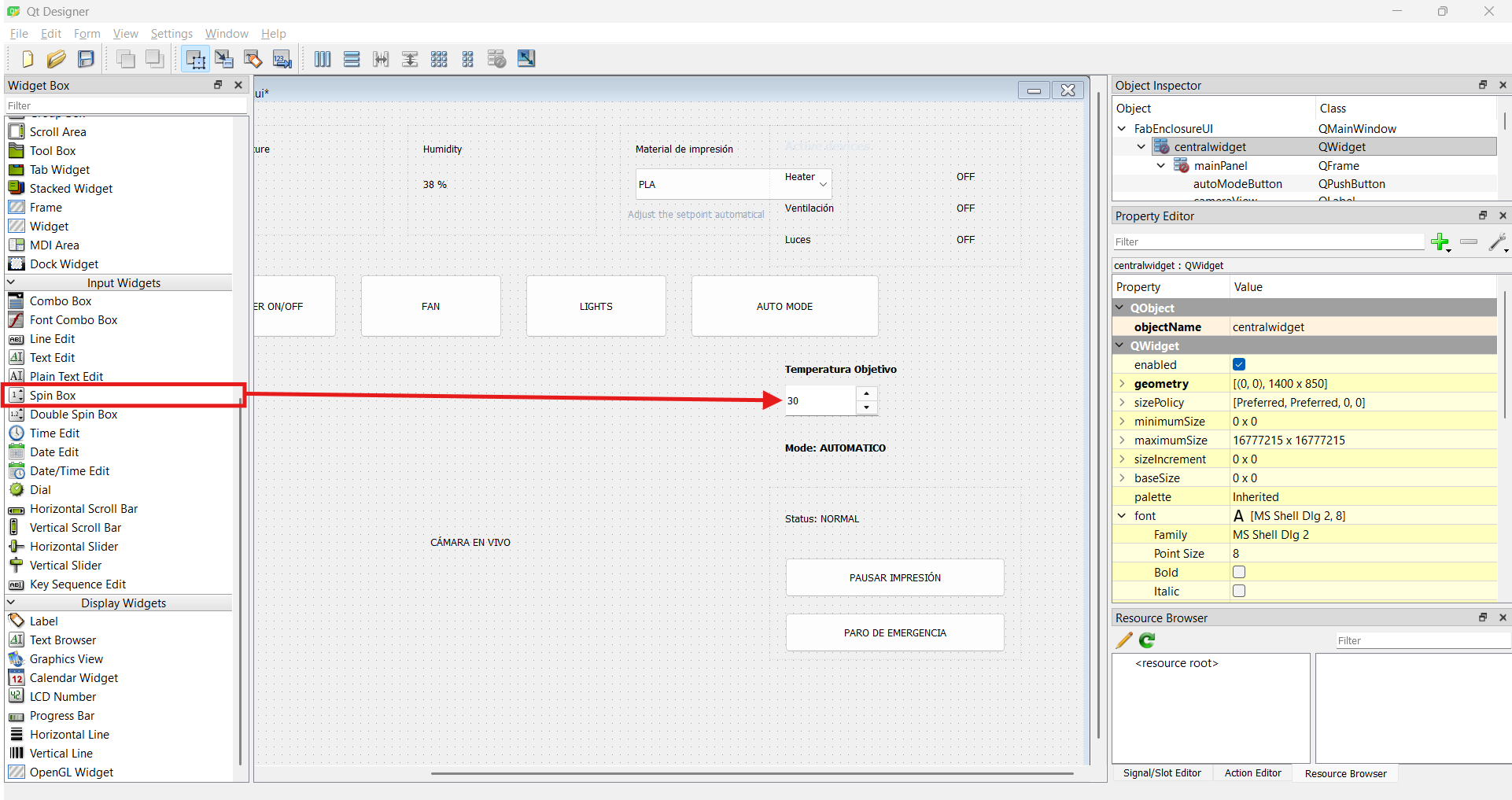Open the PLA material combo box

[x=733, y=184]
